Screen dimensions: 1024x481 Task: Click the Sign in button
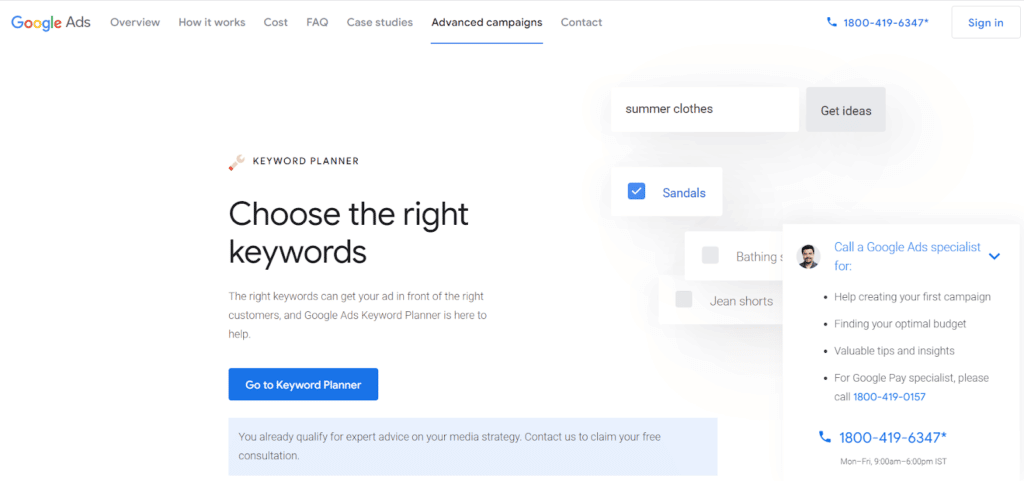point(985,23)
